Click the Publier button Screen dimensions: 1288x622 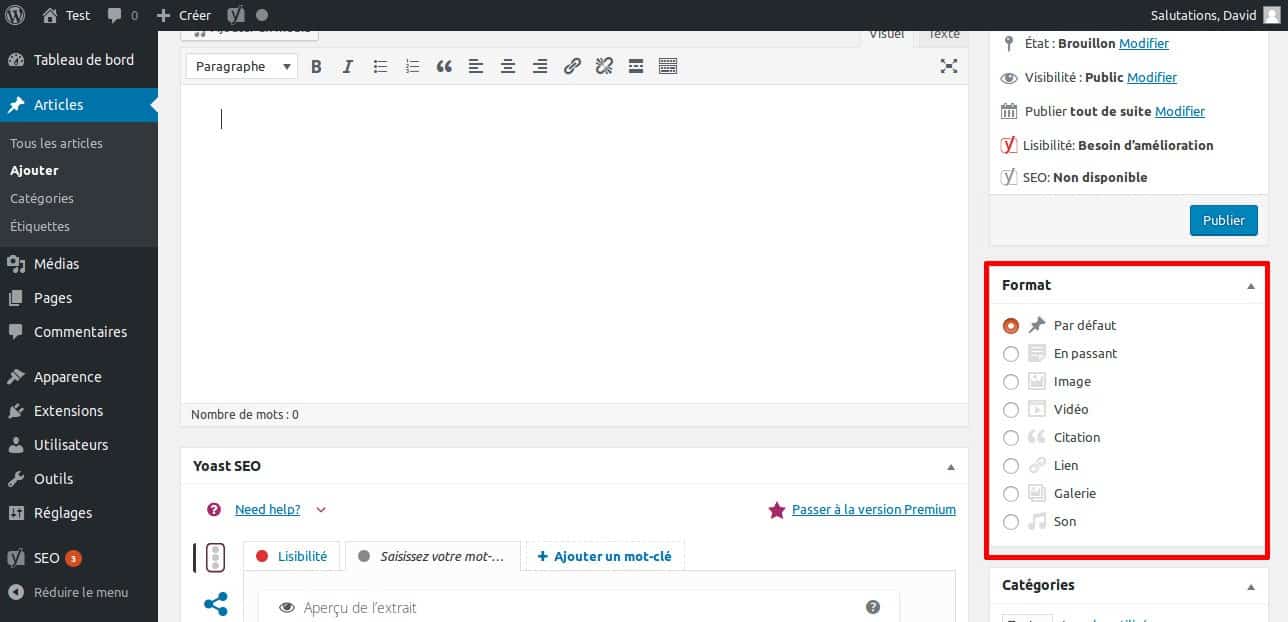1223,220
